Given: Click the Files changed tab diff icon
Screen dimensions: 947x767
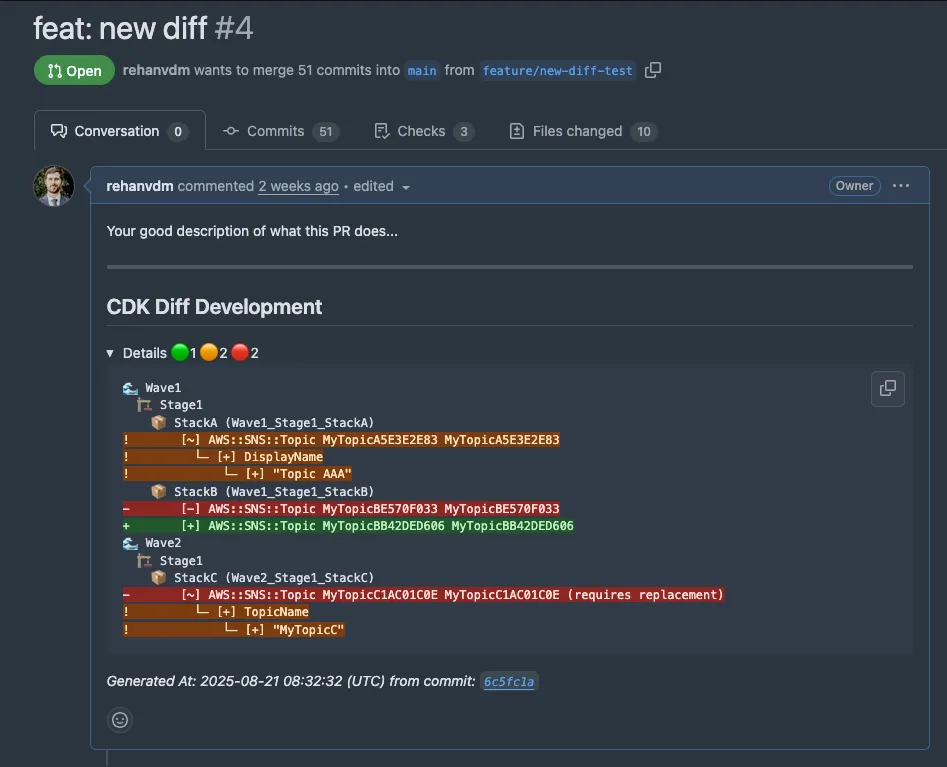Looking at the screenshot, I should [517, 131].
